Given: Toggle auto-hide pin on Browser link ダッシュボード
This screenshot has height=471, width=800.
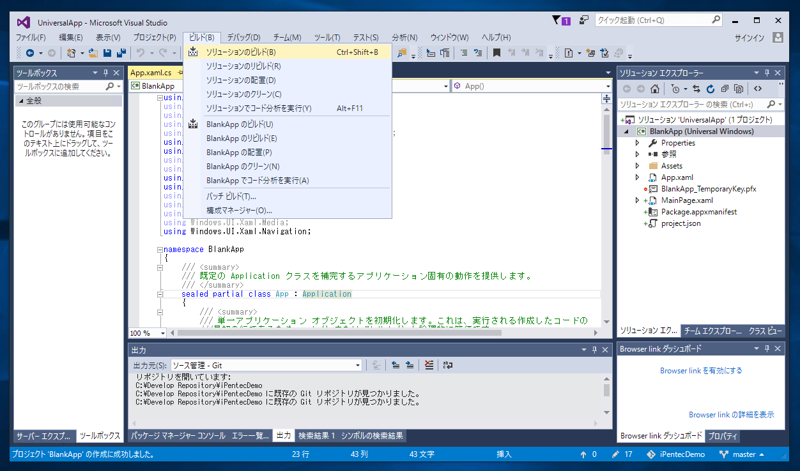Looking at the screenshot, I should pos(767,349).
